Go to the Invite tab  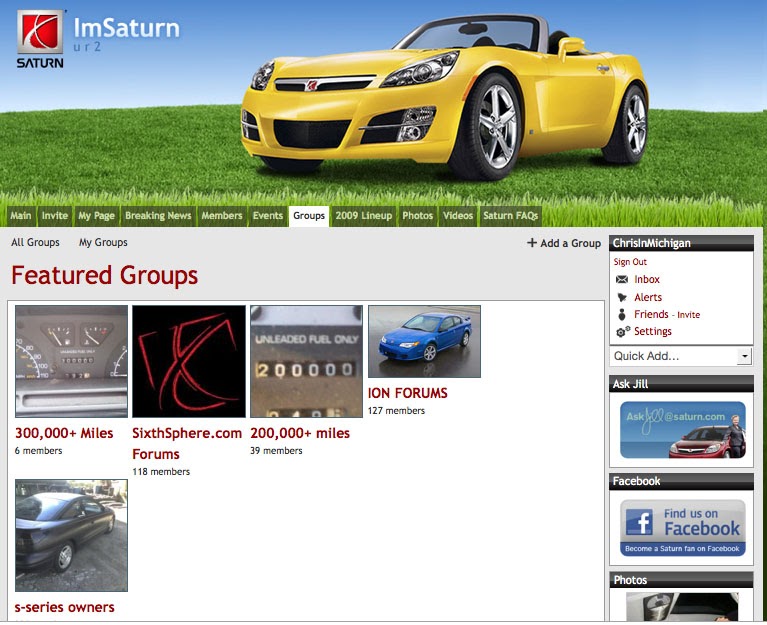[x=54, y=216]
